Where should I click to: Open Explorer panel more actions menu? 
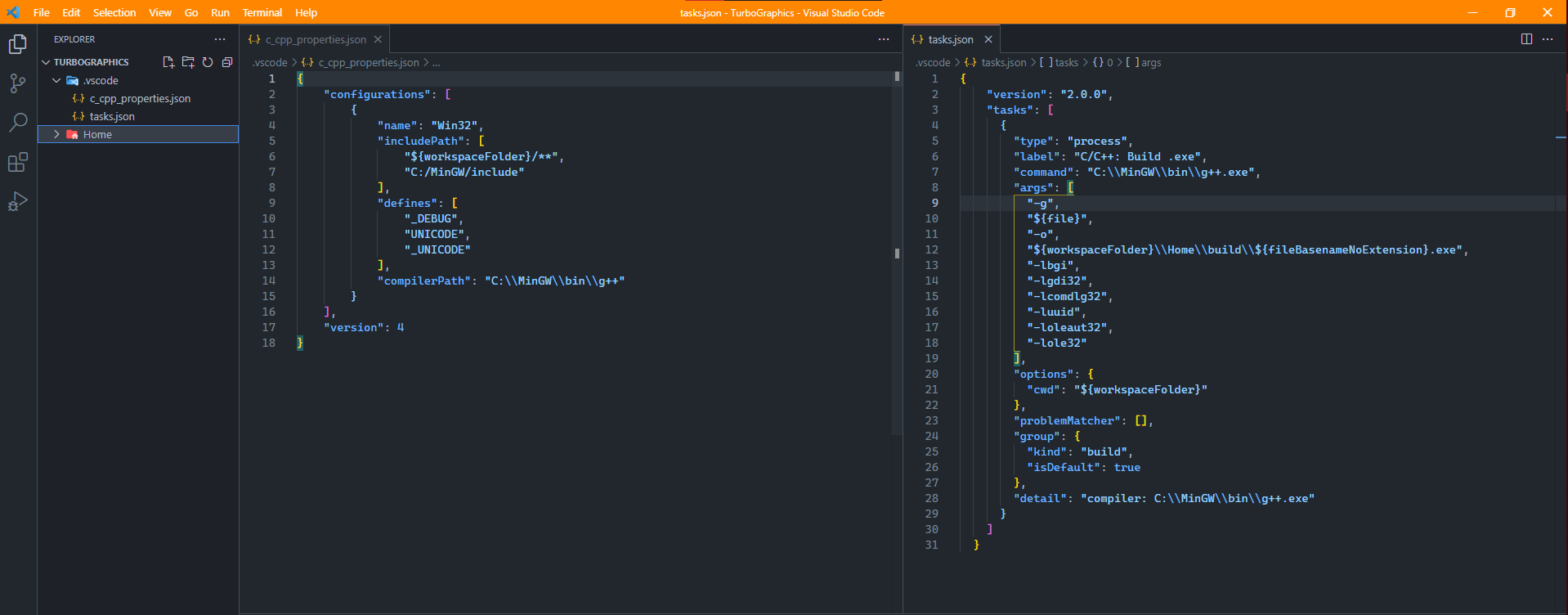pyautogui.click(x=220, y=39)
